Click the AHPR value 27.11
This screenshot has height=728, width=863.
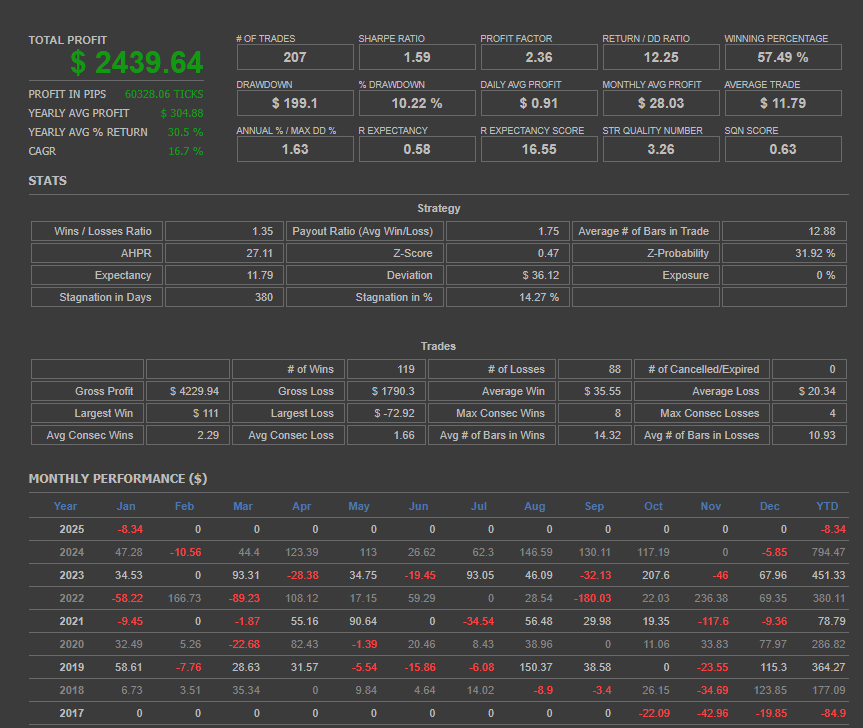pyautogui.click(x=259, y=253)
